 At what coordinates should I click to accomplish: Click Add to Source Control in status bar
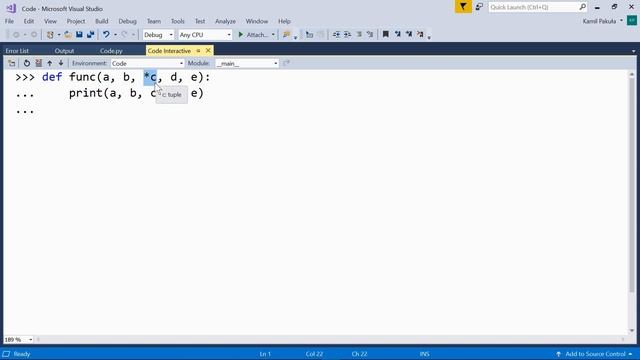tap(595, 354)
